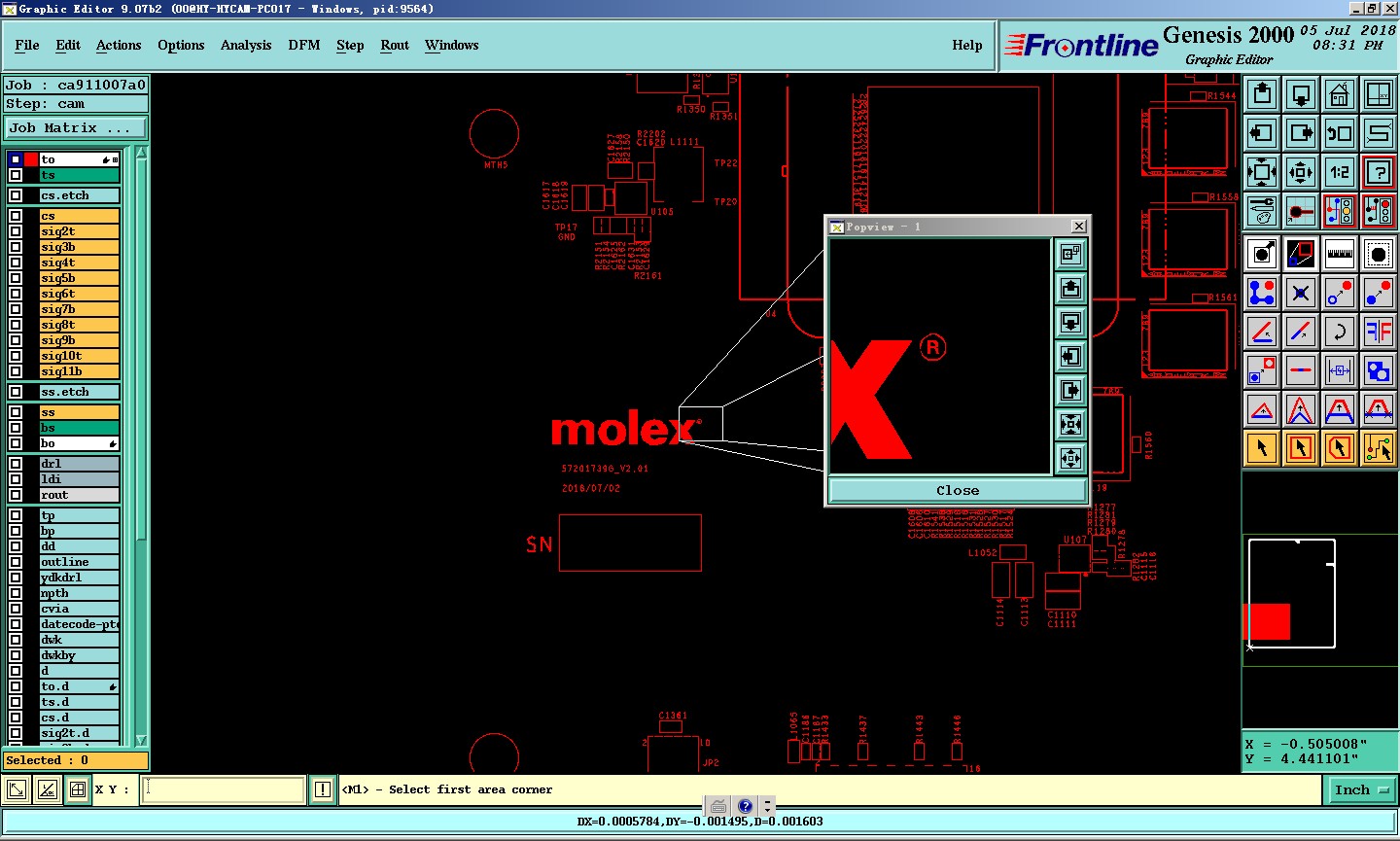1400x841 pixels.
Task: Select the net select arrow tool
Action: 1379,448
